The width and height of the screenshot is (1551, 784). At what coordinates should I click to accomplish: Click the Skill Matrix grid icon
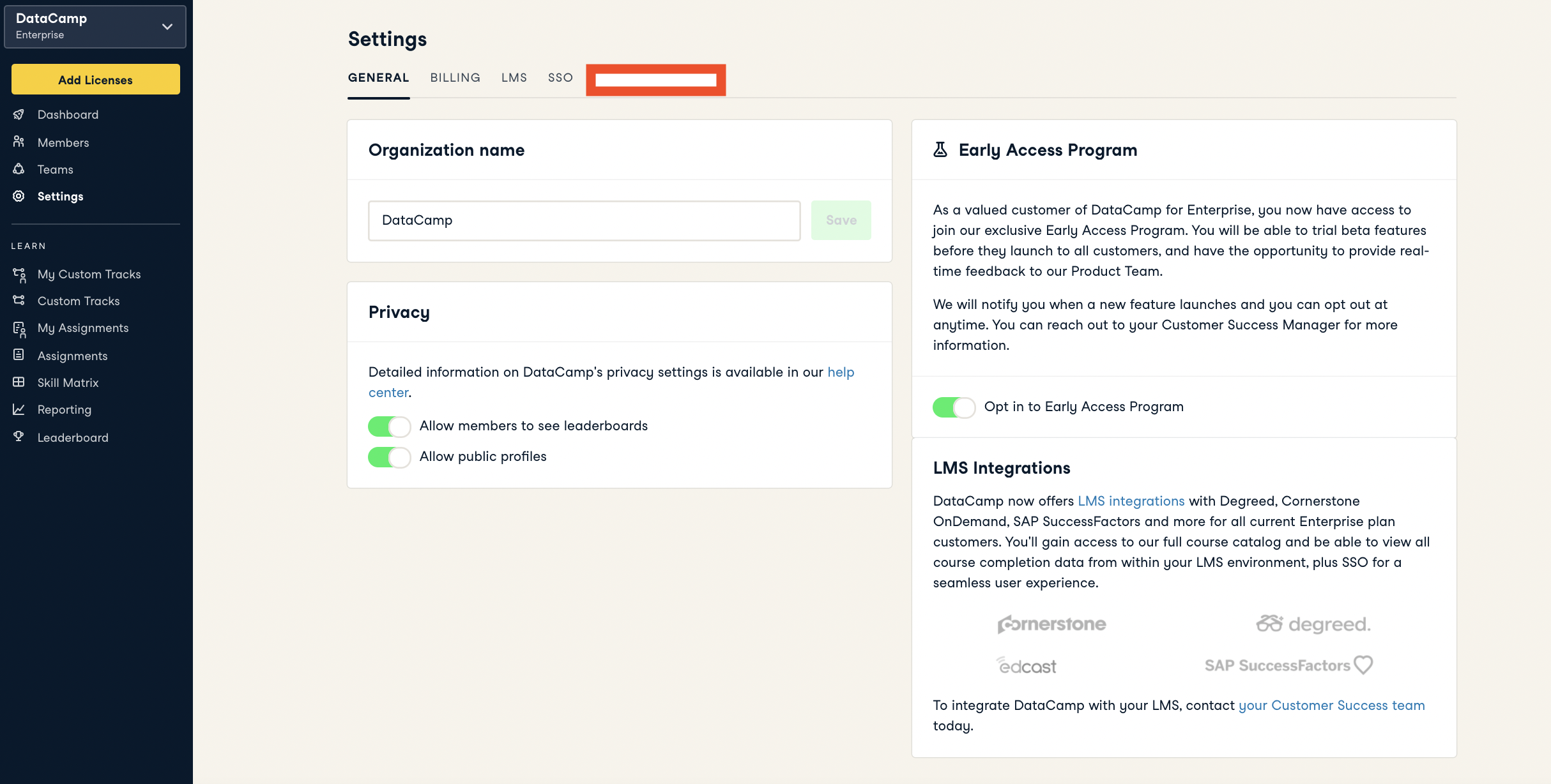[19, 382]
